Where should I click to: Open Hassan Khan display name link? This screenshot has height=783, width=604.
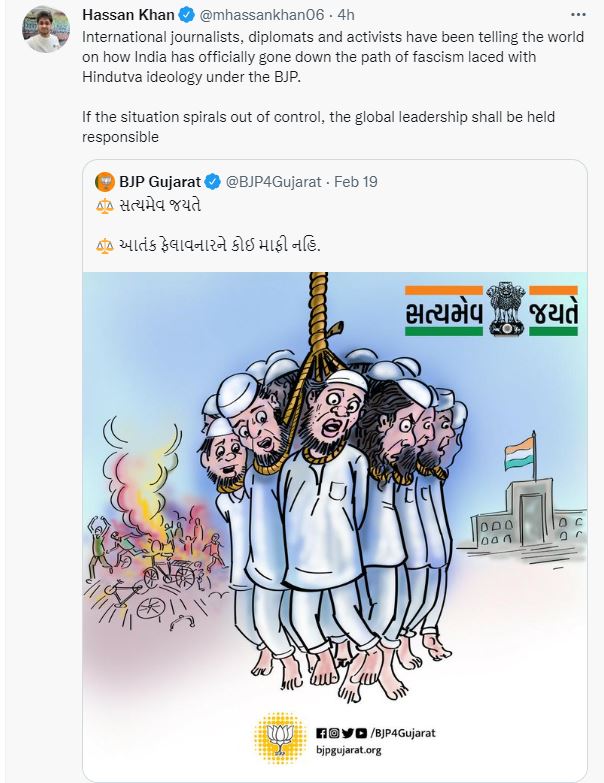point(128,15)
